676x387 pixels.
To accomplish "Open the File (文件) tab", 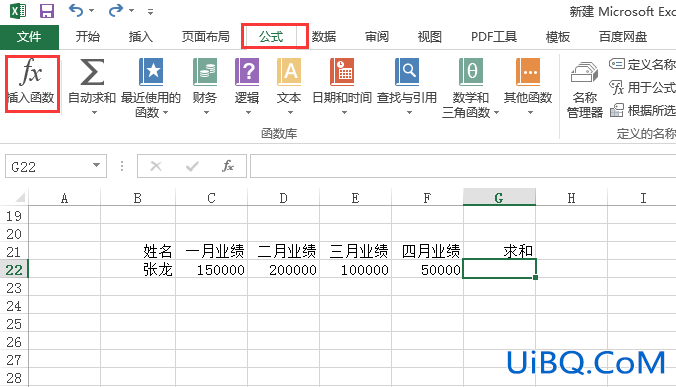I will point(29,37).
